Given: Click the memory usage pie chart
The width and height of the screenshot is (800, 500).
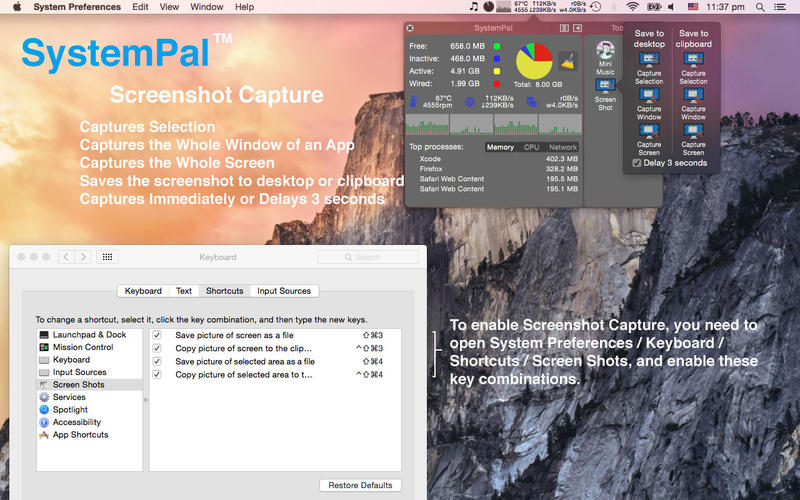Looking at the screenshot, I should [x=534, y=61].
